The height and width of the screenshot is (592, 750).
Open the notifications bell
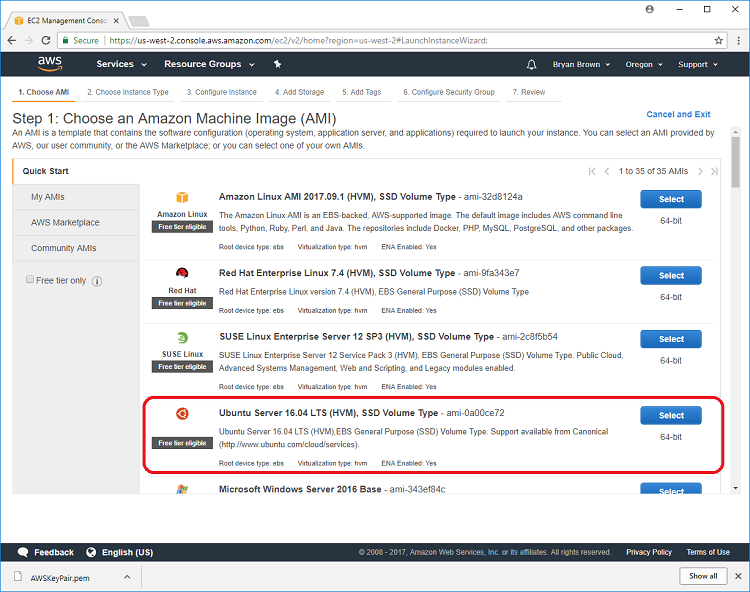tap(531, 65)
